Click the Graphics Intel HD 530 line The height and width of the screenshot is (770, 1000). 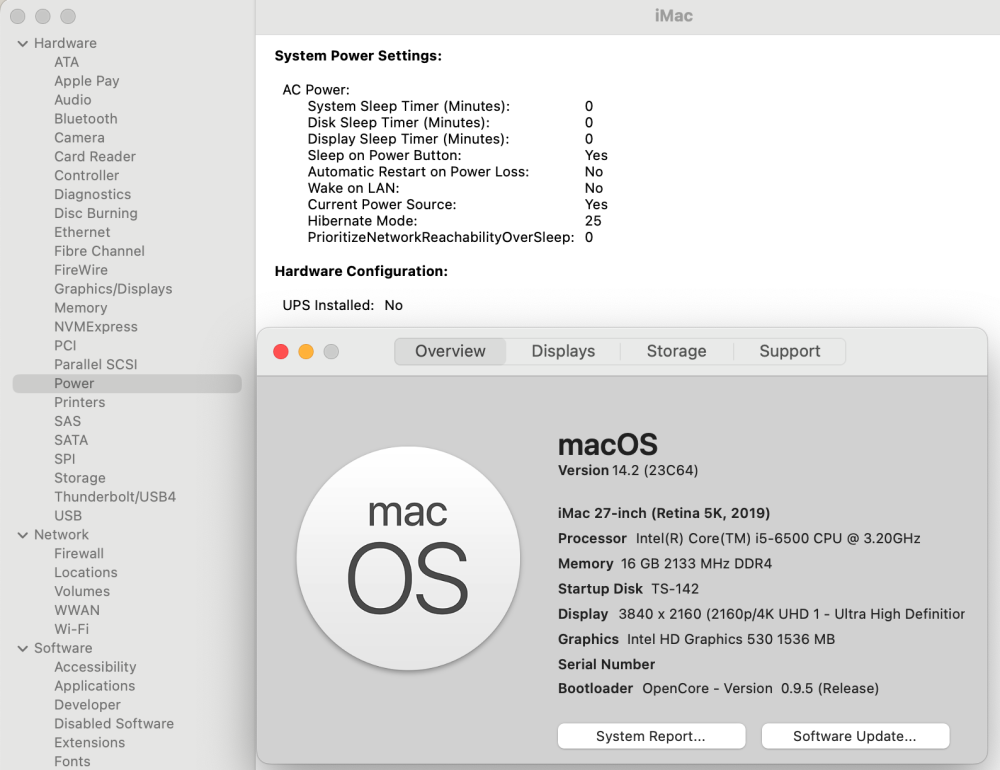coord(696,639)
